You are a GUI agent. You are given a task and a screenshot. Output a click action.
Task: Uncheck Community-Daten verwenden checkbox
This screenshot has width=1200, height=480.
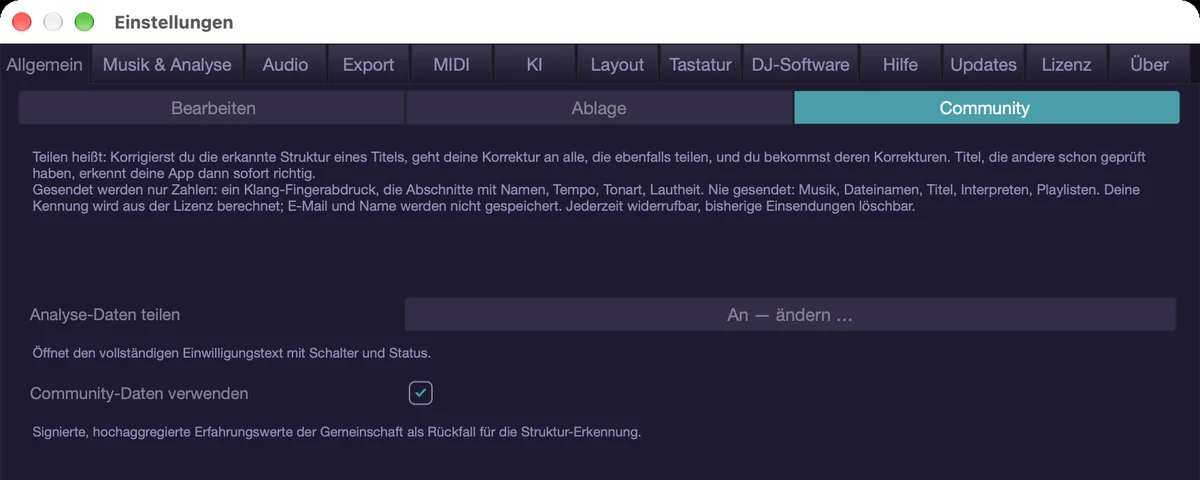coord(421,393)
